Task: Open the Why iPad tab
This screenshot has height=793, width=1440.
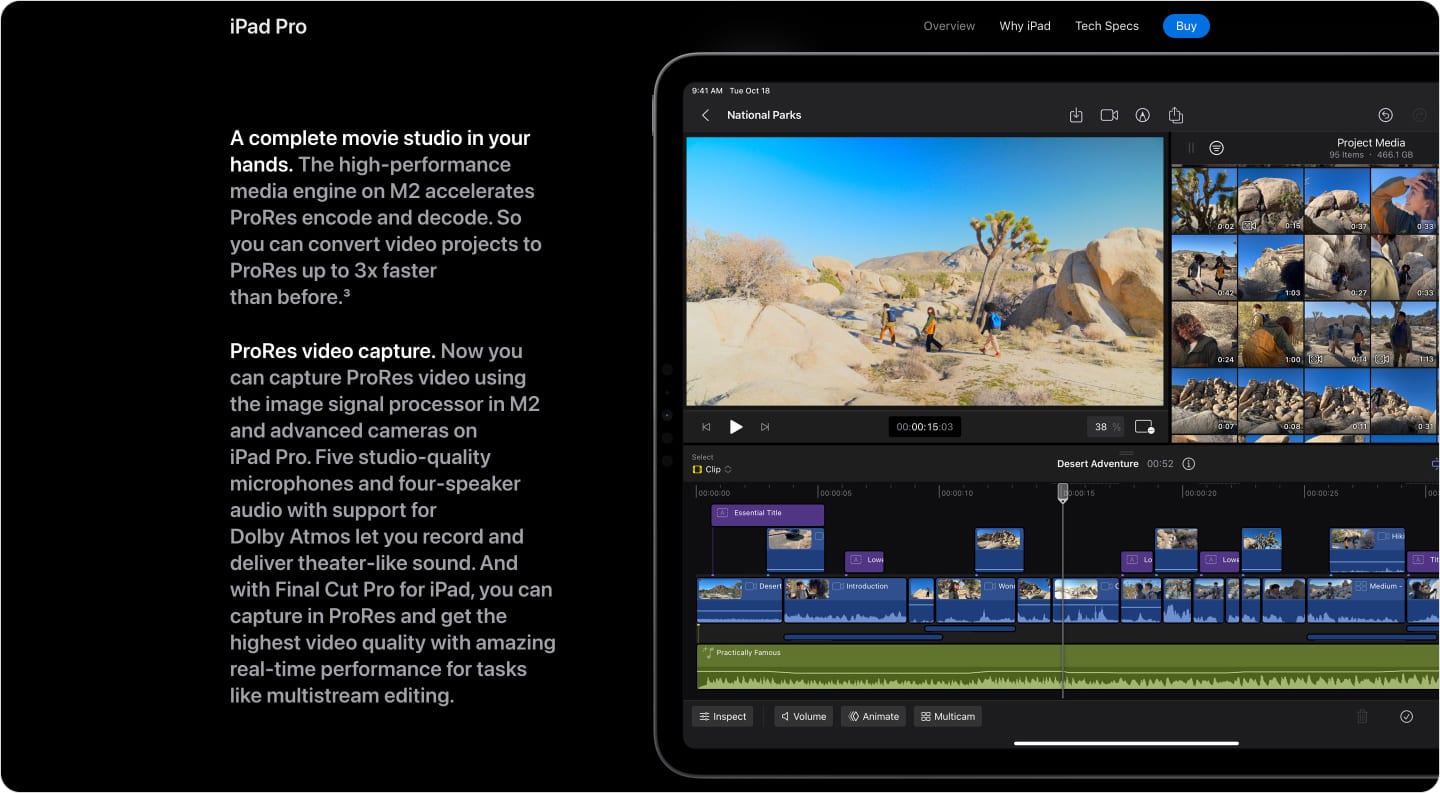Action: (x=1025, y=26)
